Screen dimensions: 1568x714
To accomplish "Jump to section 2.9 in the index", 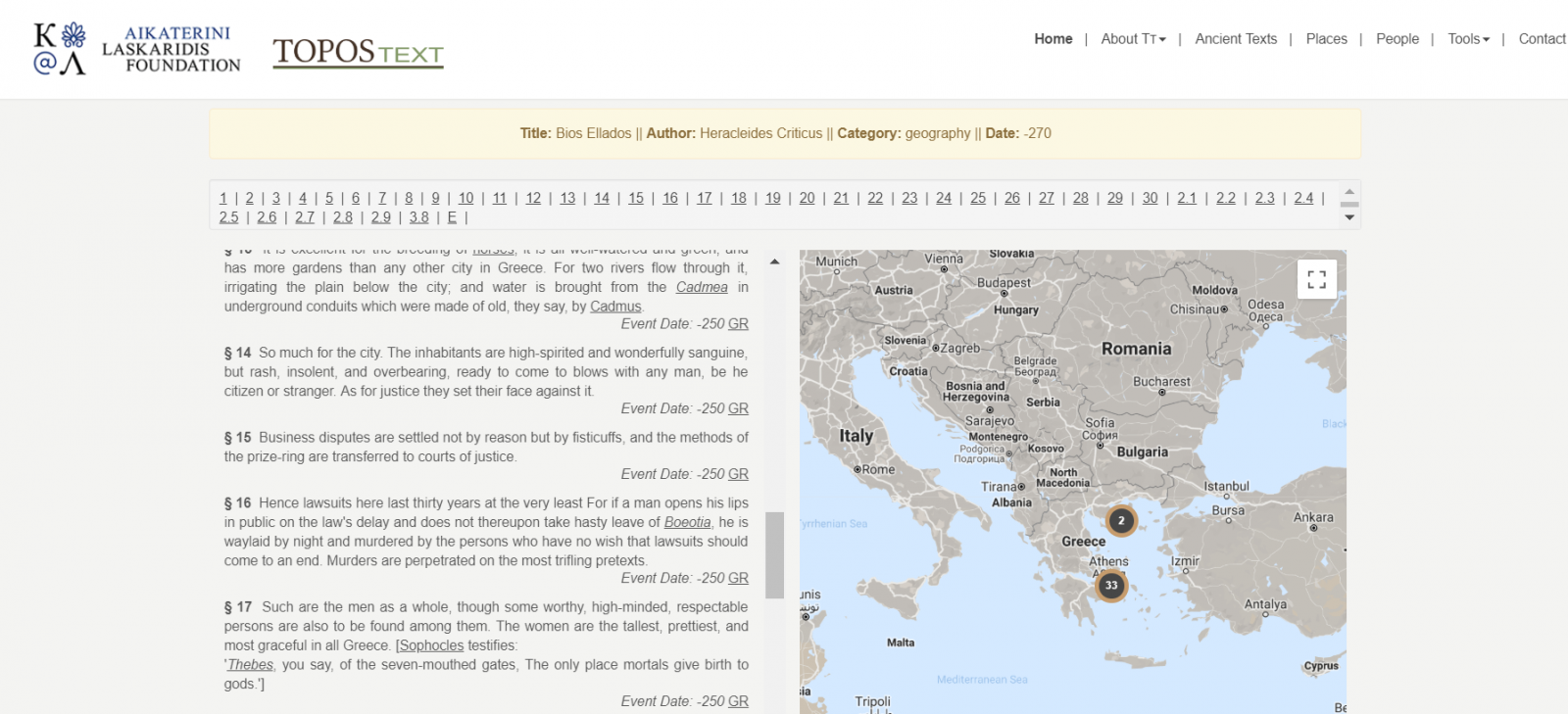I will pyautogui.click(x=380, y=217).
